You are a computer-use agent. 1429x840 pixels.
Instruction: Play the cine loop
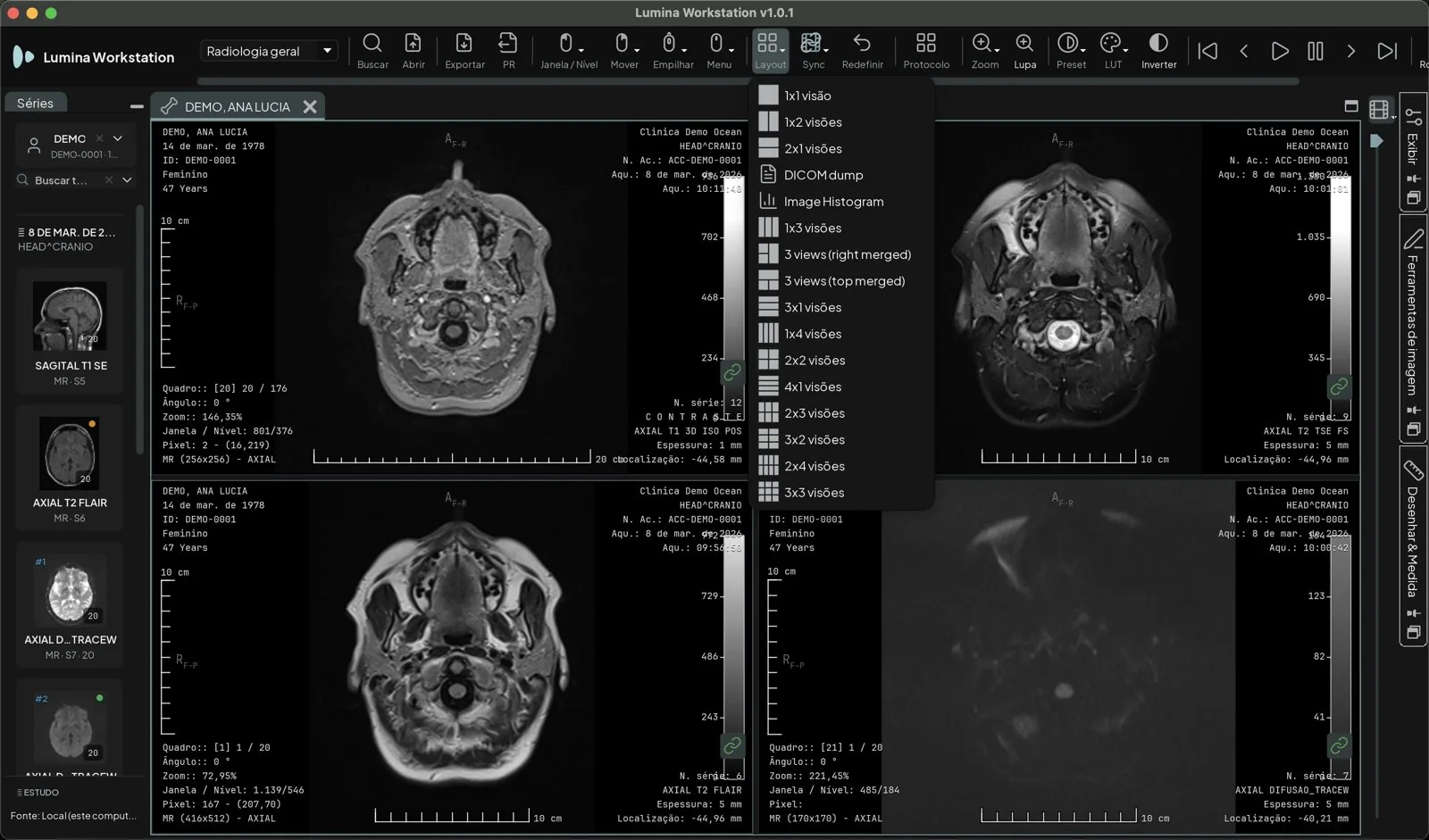pyautogui.click(x=1279, y=51)
